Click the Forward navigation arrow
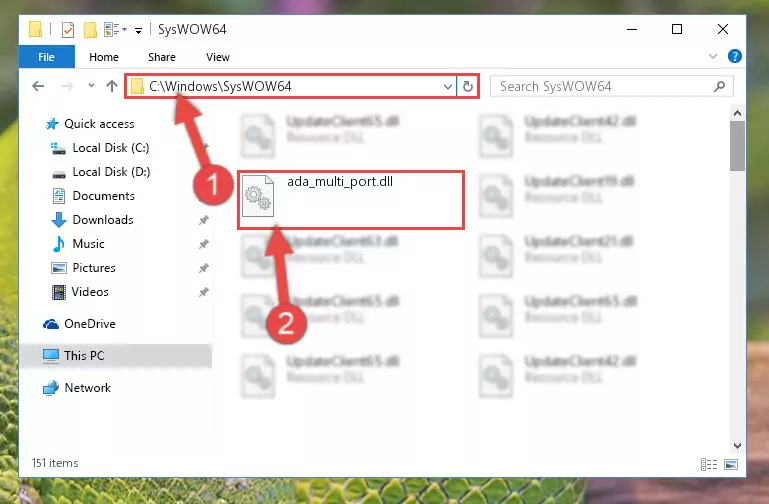The image size is (769, 504). click(x=67, y=86)
